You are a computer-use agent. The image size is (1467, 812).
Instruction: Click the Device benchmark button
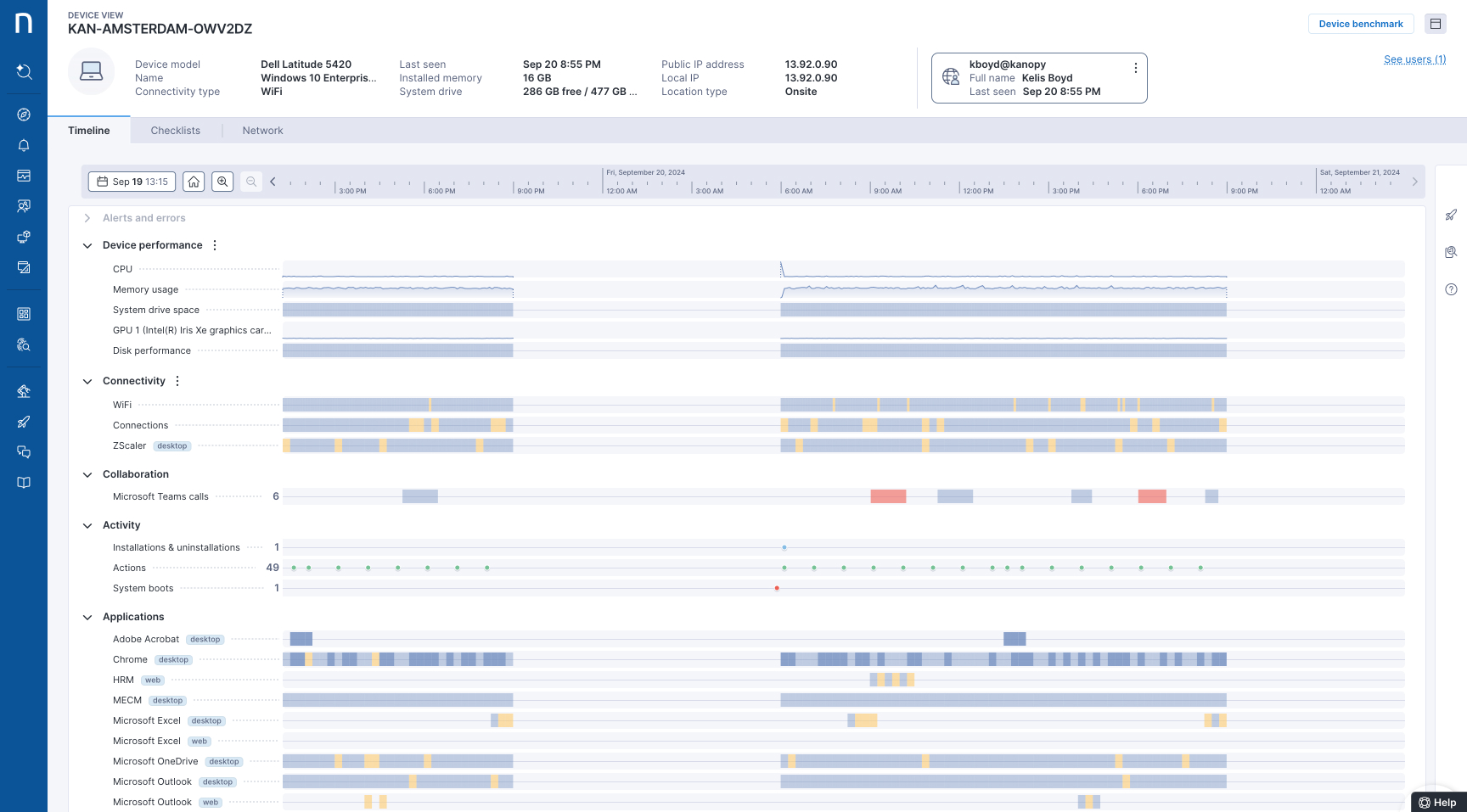coord(1360,24)
